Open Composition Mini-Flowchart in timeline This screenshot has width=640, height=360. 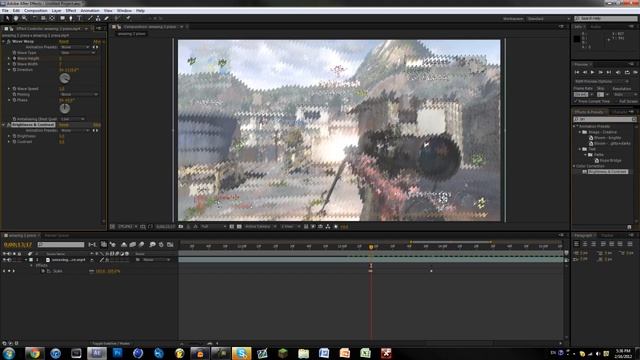(x=92, y=244)
